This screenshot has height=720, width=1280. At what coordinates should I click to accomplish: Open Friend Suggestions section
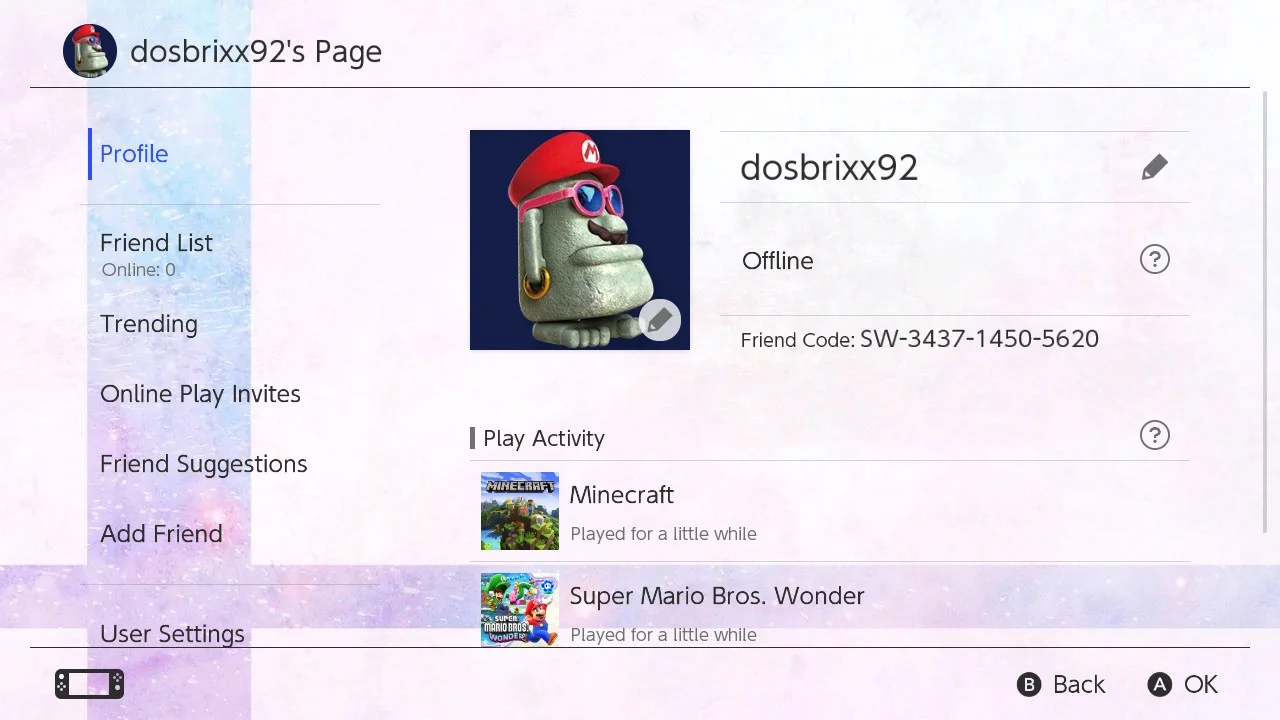pos(203,464)
